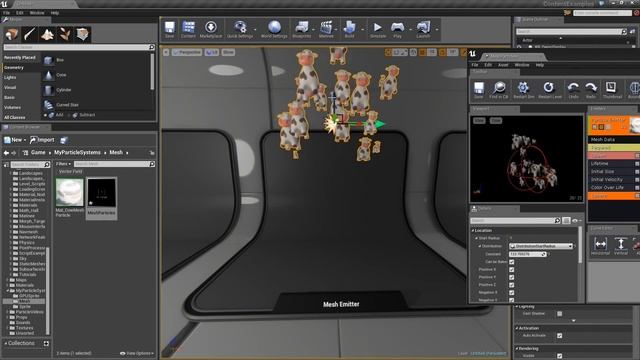
Task: Toggle the Negative X checkbox
Action: 511,293
